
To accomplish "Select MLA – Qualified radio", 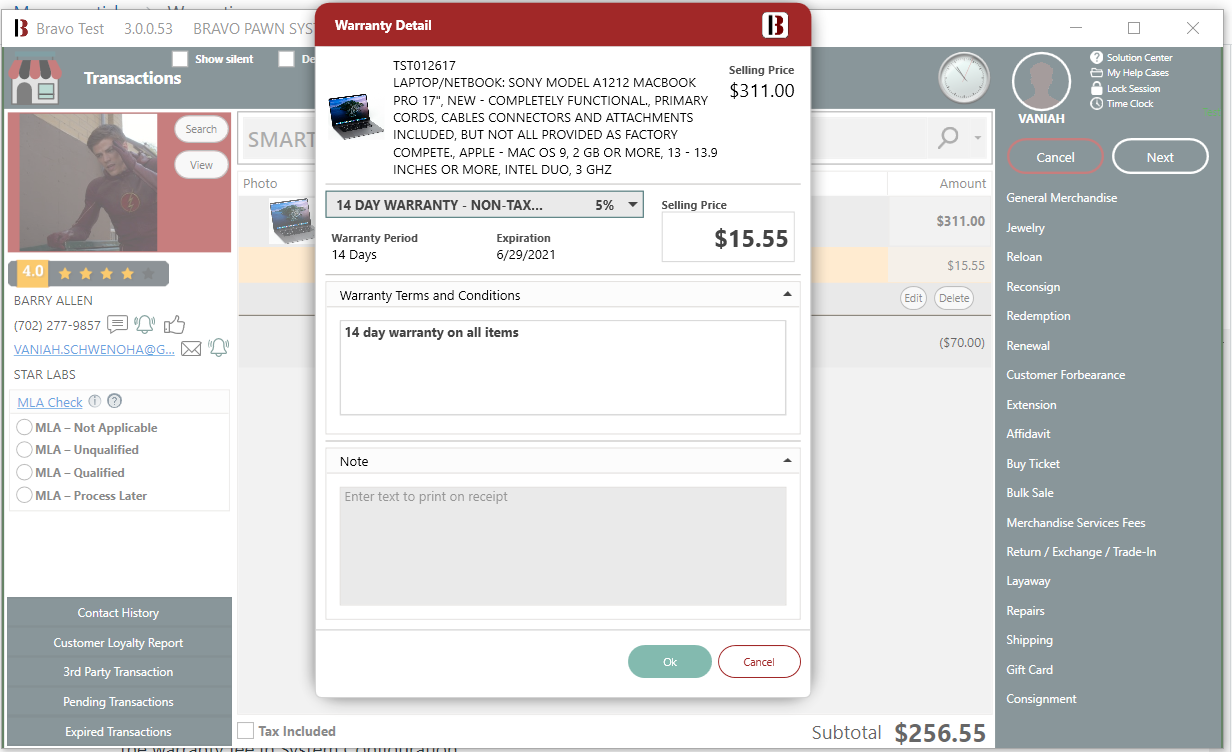I will pyautogui.click(x=25, y=473).
